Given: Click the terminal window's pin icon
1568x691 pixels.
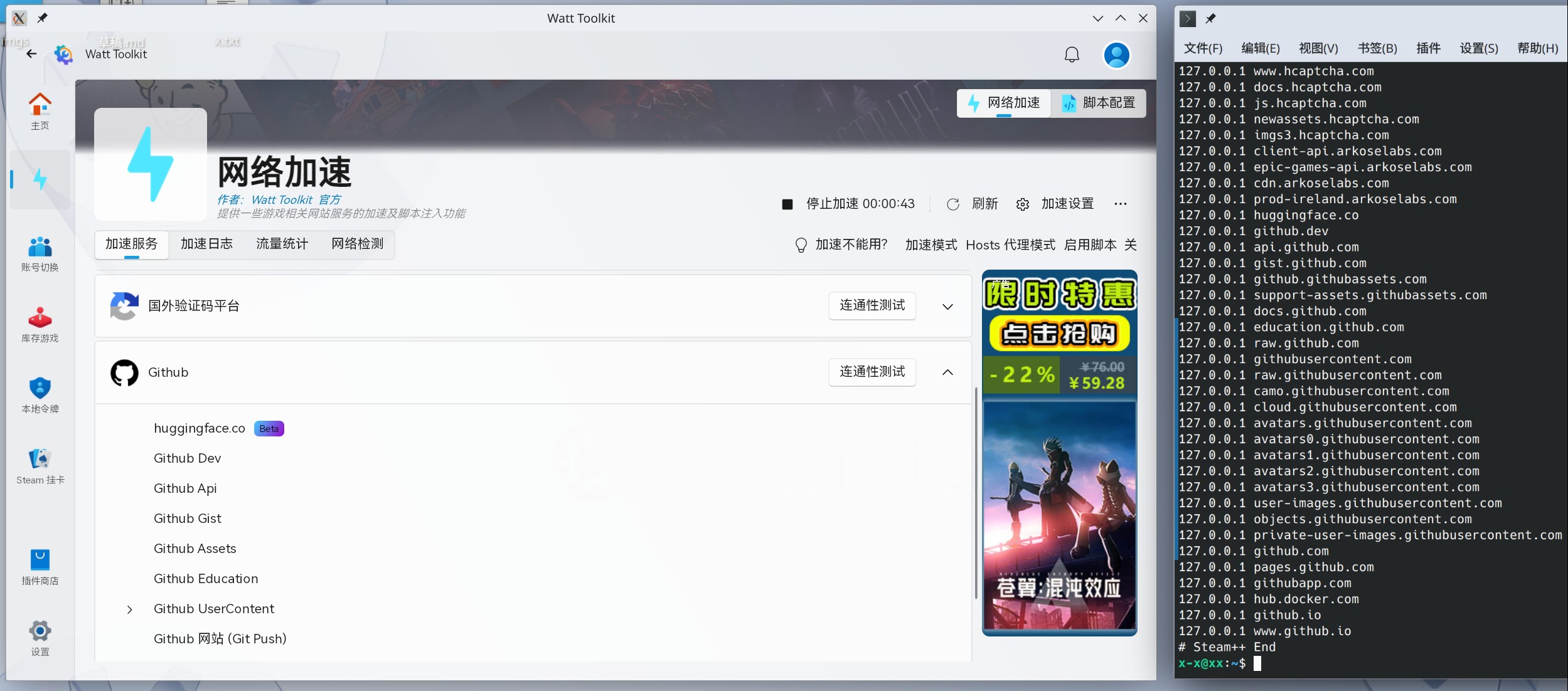Looking at the screenshot, I should (x=1210, y=19).
